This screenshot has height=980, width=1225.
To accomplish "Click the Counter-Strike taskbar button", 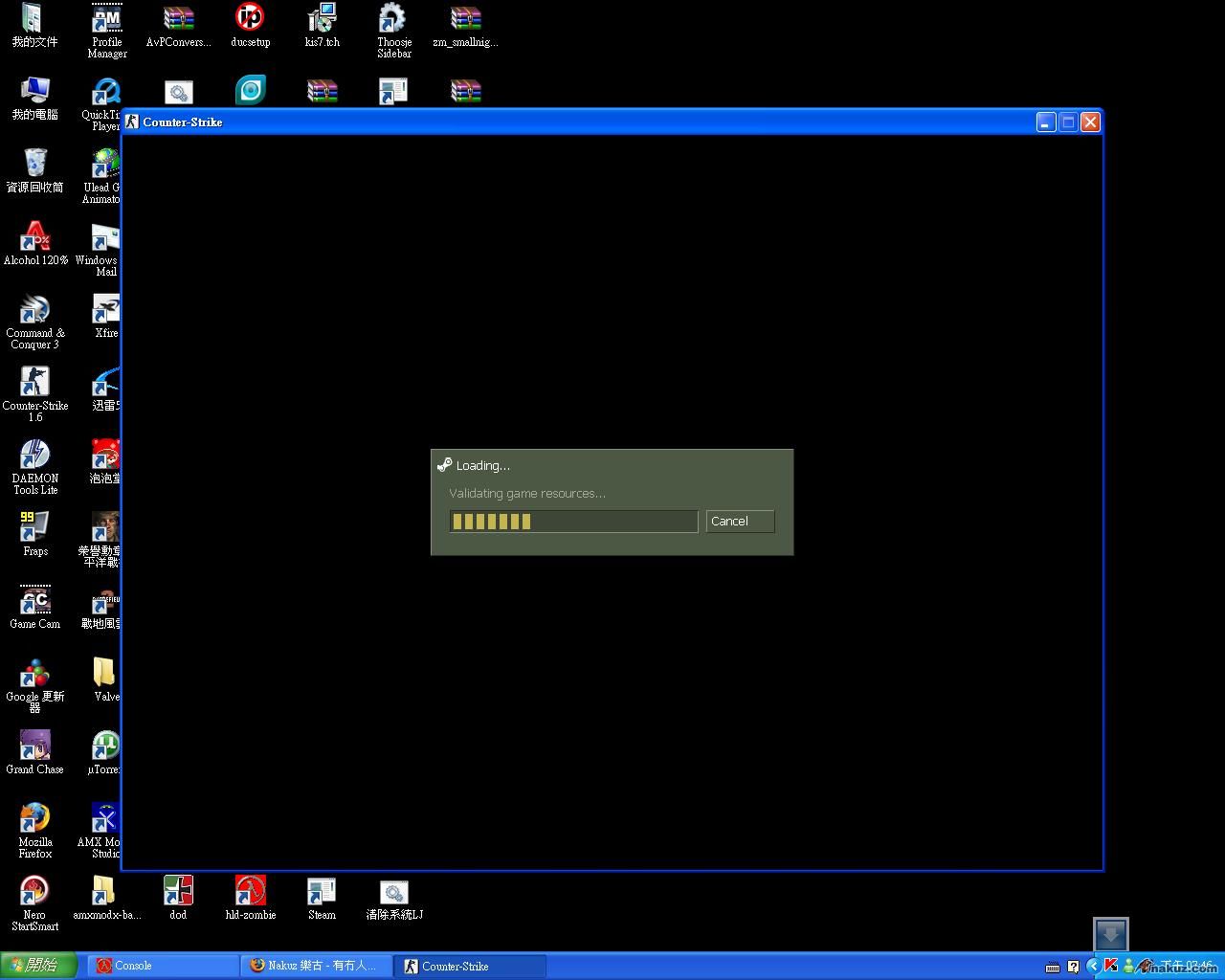I will tap(469, 966).
